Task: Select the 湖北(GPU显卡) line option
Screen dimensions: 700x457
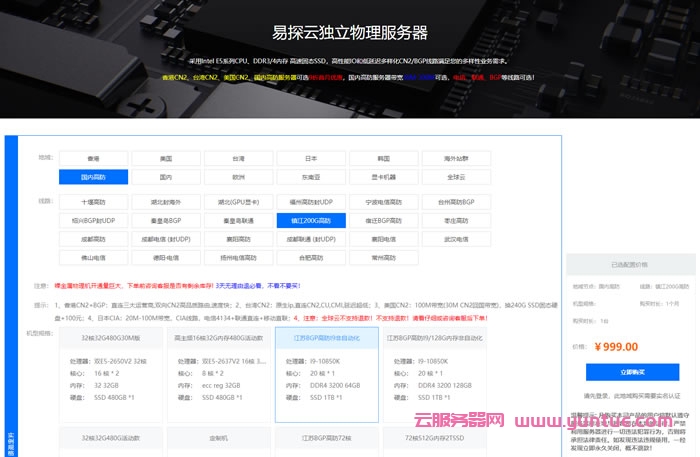Action: pos(238,201)
